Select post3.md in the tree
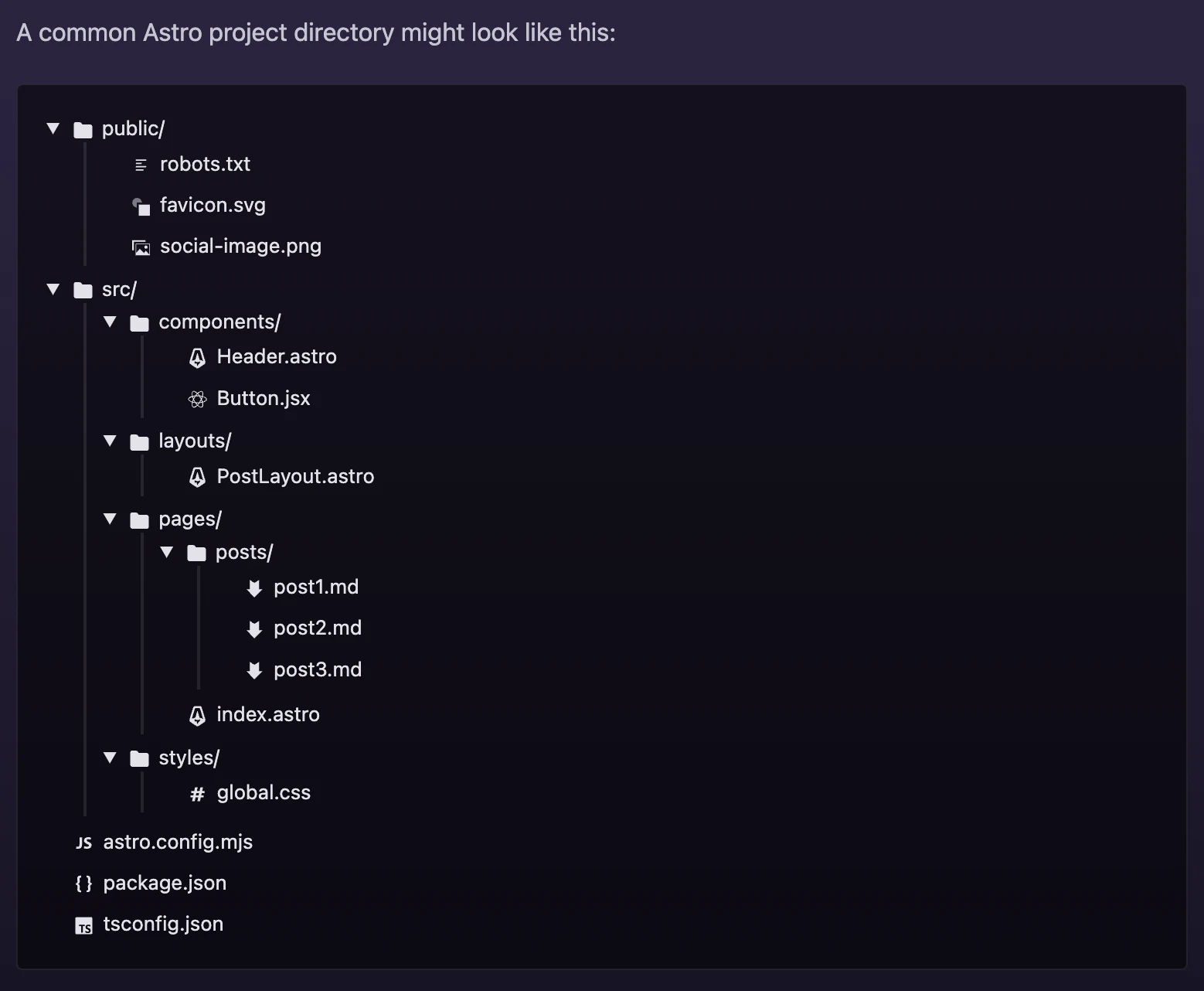Viewport: 1204px width, 991px height. 304,669
